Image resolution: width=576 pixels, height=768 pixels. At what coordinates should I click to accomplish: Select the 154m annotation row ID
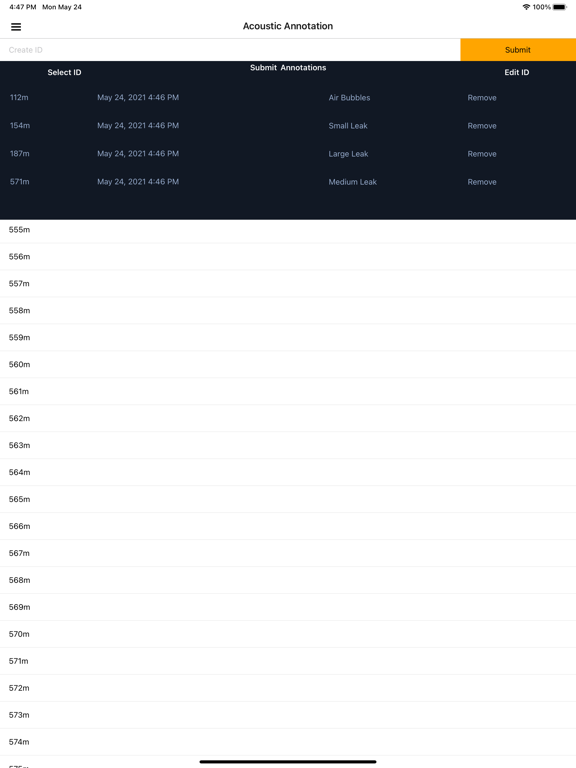[20, 125]
